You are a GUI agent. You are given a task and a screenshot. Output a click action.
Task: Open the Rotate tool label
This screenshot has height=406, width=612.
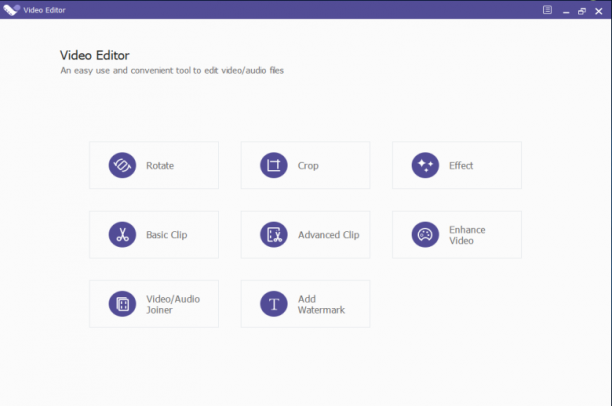(x=160, y=166)
